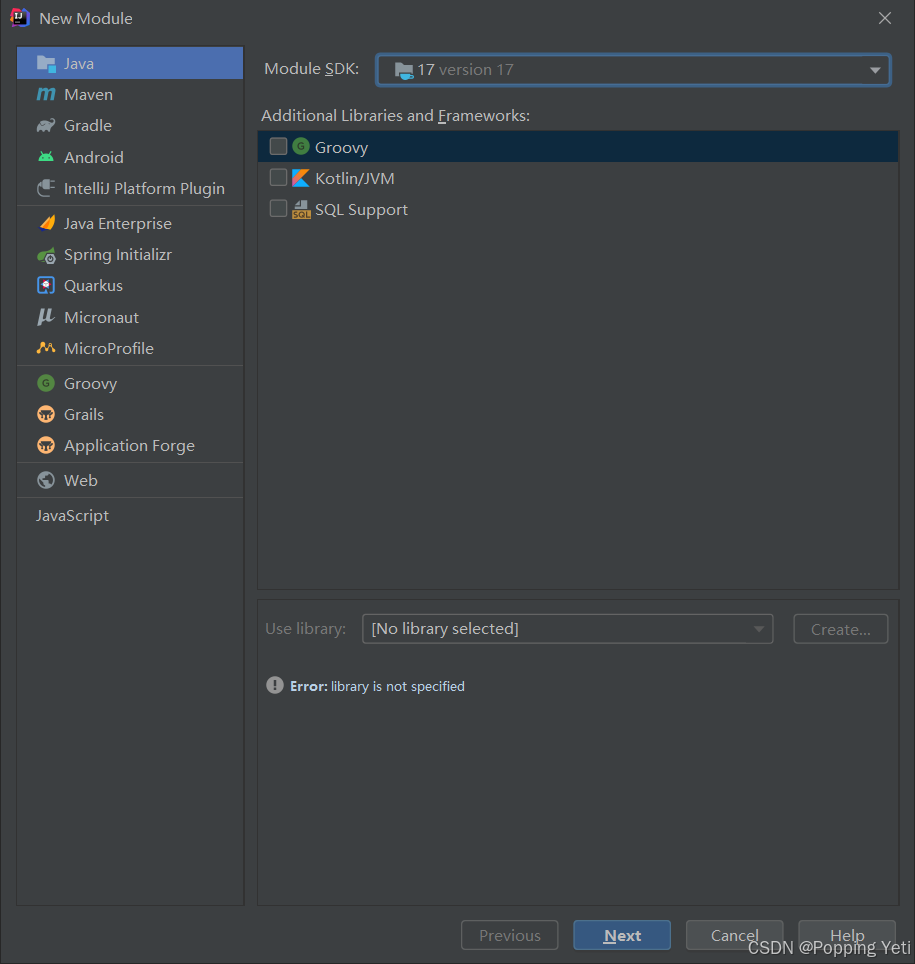Viewport: 915px width, 964px height.
Task: Select MicroProfile label in sidebar
Action: pyautogui.click(x=109, y=348)
